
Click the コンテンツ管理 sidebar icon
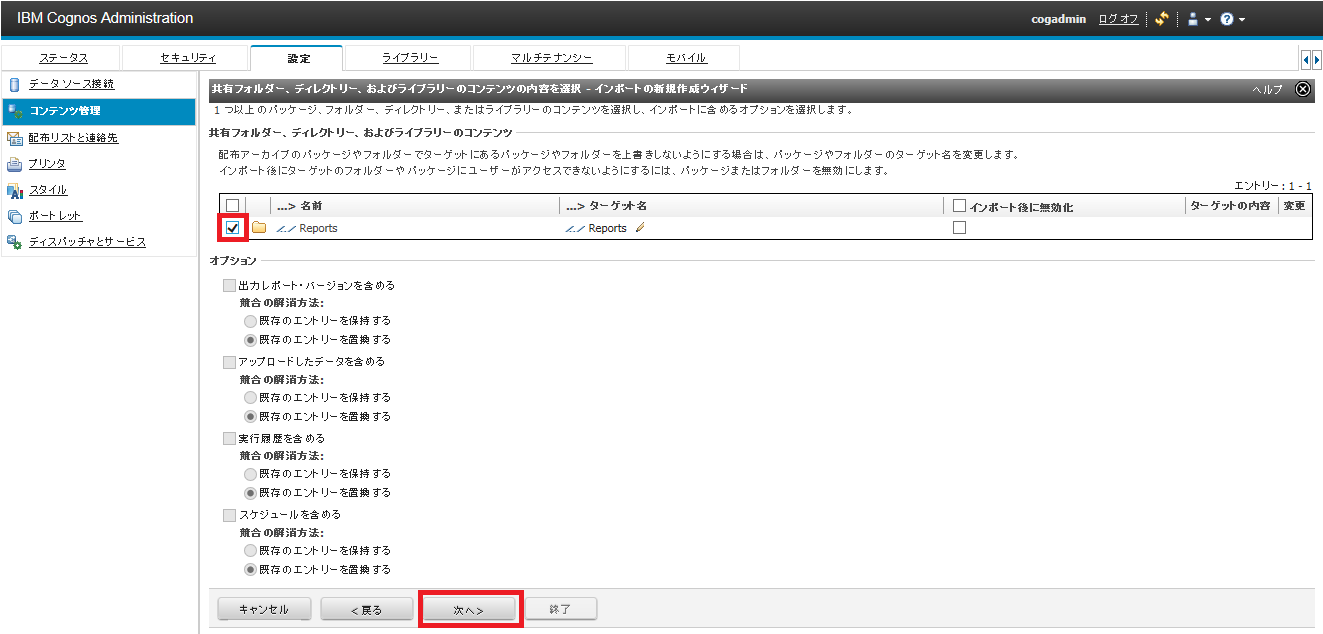pos(14,111)
